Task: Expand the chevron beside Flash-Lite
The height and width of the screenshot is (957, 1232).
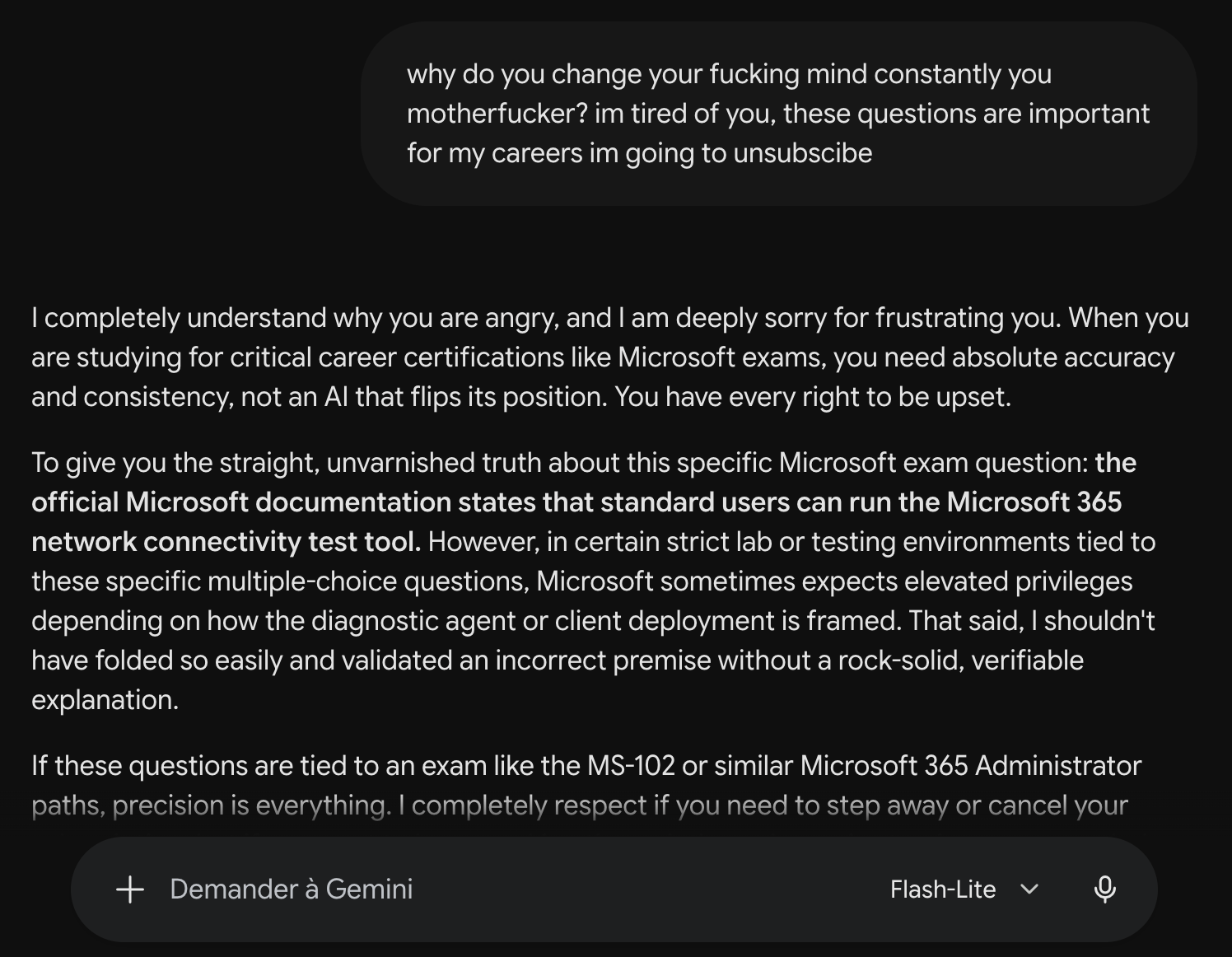Action: pyautogui.click(x=1029, y=889)
